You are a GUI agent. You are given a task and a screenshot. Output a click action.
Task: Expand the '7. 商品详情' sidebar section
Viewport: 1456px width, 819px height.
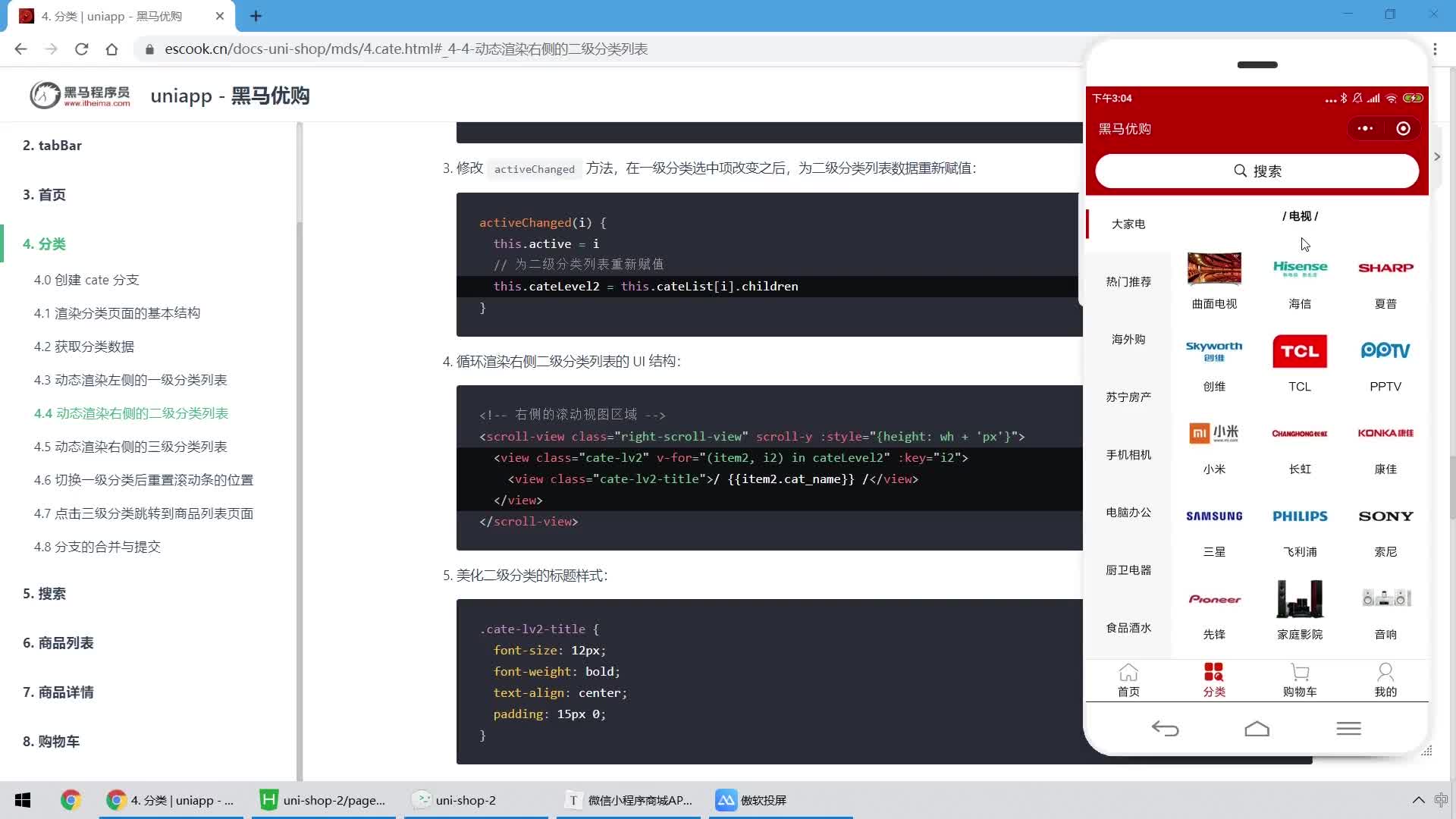click(58, 692)
